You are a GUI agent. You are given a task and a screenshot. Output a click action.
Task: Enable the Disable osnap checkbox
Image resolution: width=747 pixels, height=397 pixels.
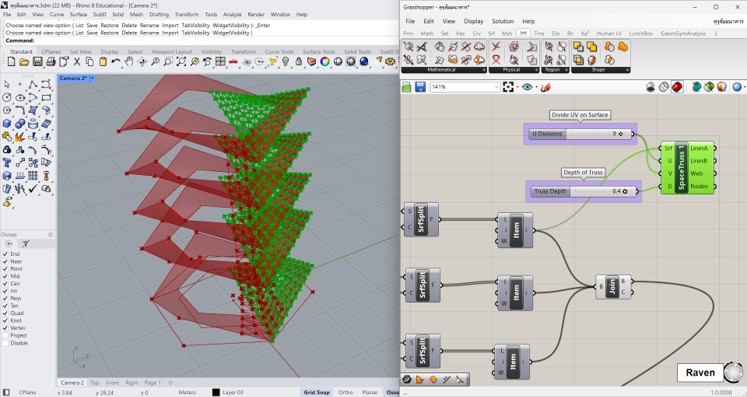5,343
